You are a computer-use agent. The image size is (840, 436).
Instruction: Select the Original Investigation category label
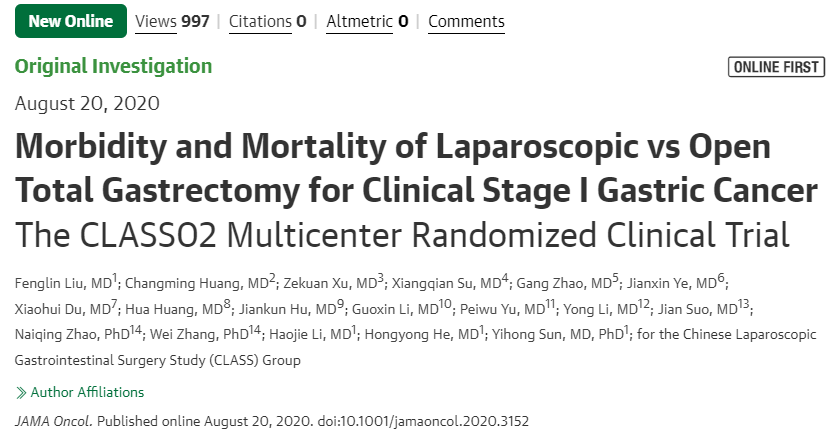click(x=113, y=67)
